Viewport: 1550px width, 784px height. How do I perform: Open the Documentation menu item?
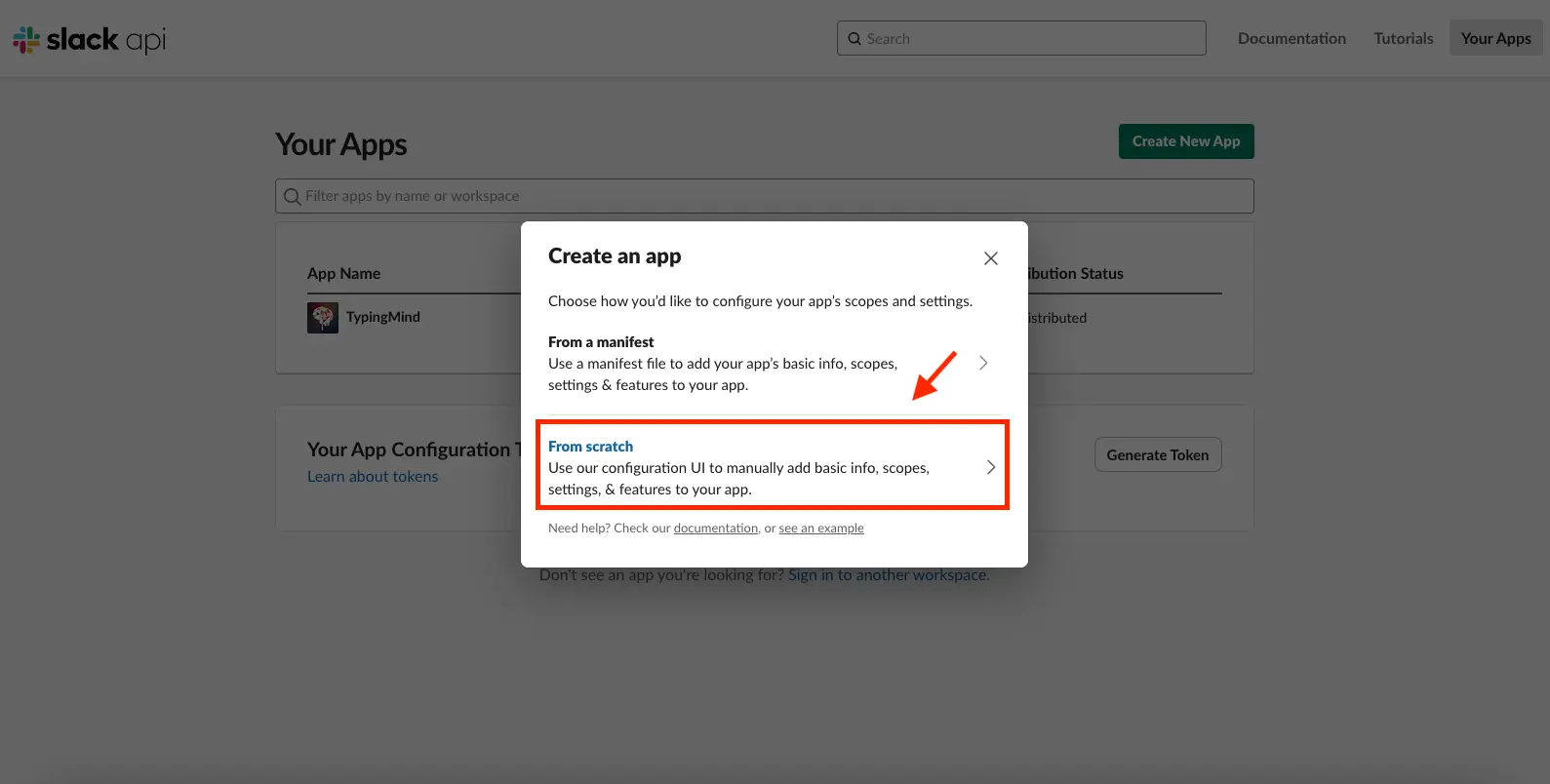click(1292, 38)
